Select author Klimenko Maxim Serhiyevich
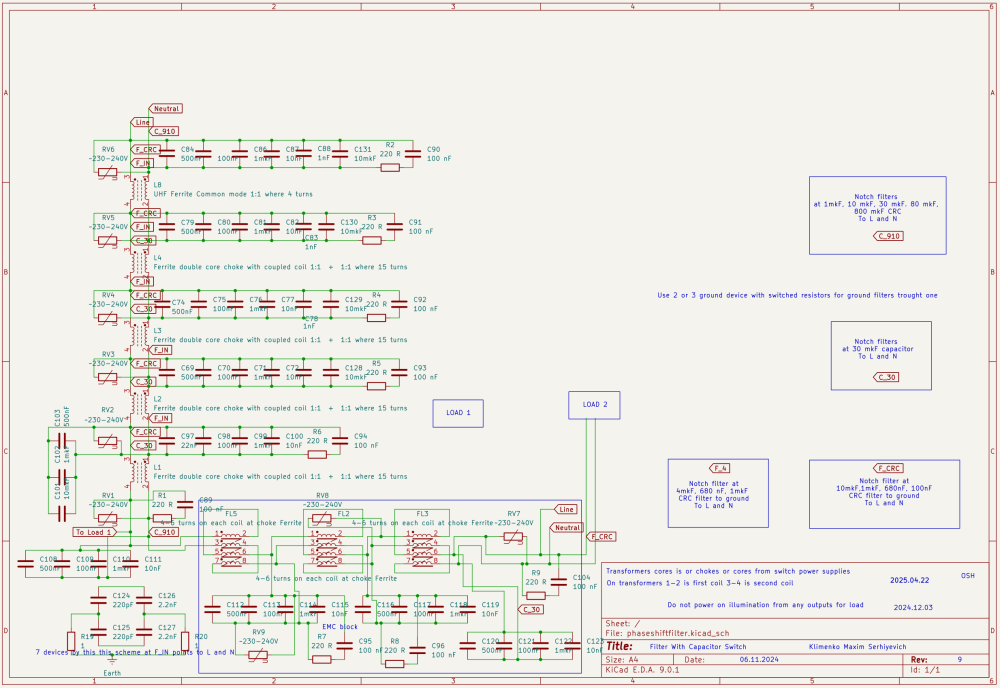 [857, 647]
